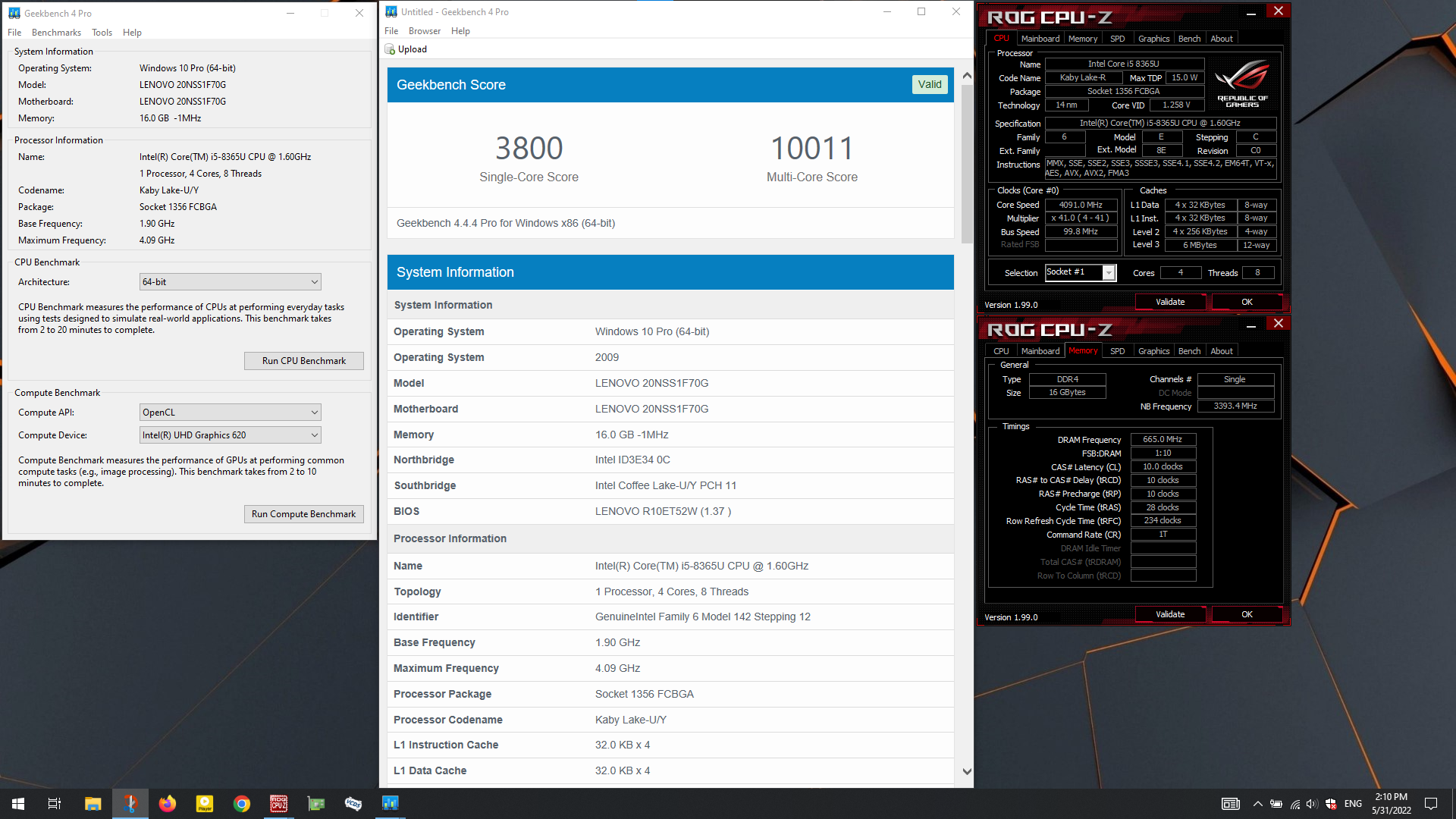
Task: Open the Windows Start menu
Action: [x=18, y=804]
